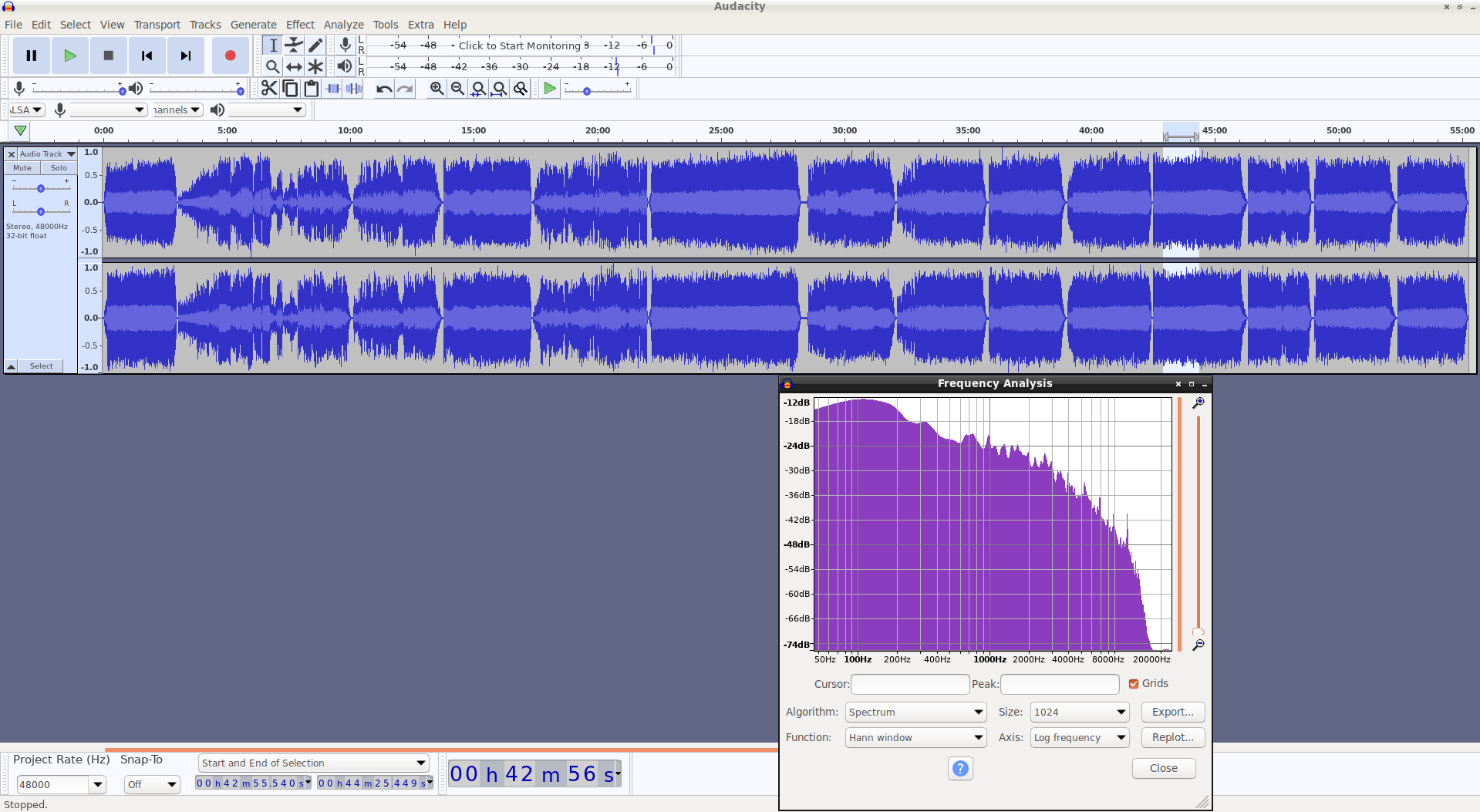The height and width of the screenshot is (812, 1480).
Task: Fit selection to width icon
Action: (479, 89)
